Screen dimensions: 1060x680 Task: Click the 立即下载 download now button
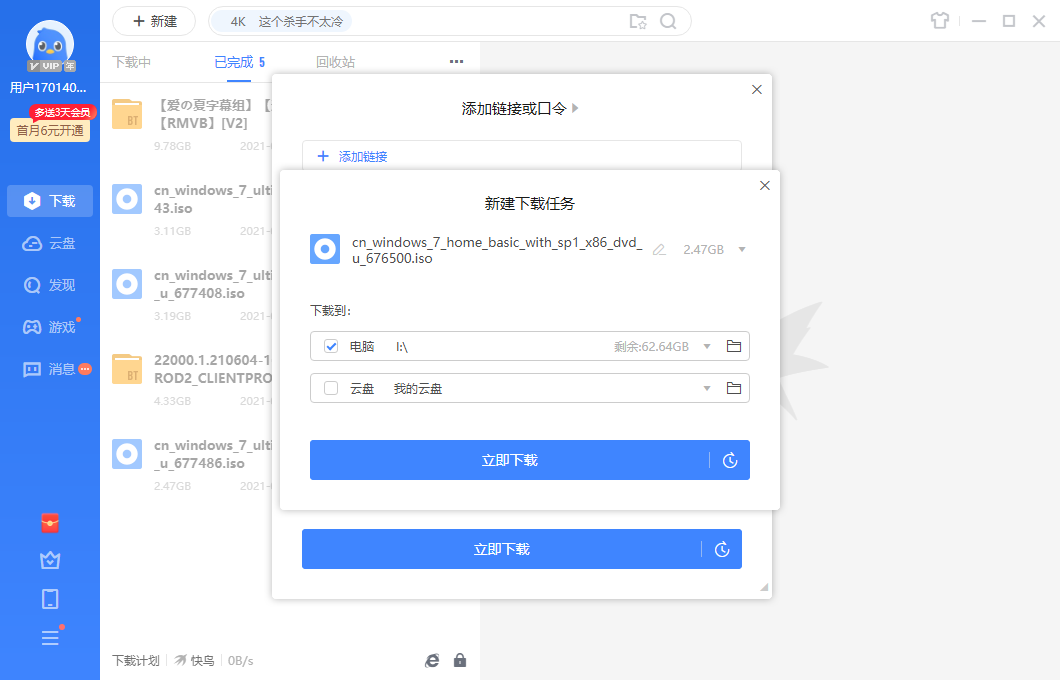(510, 460)
